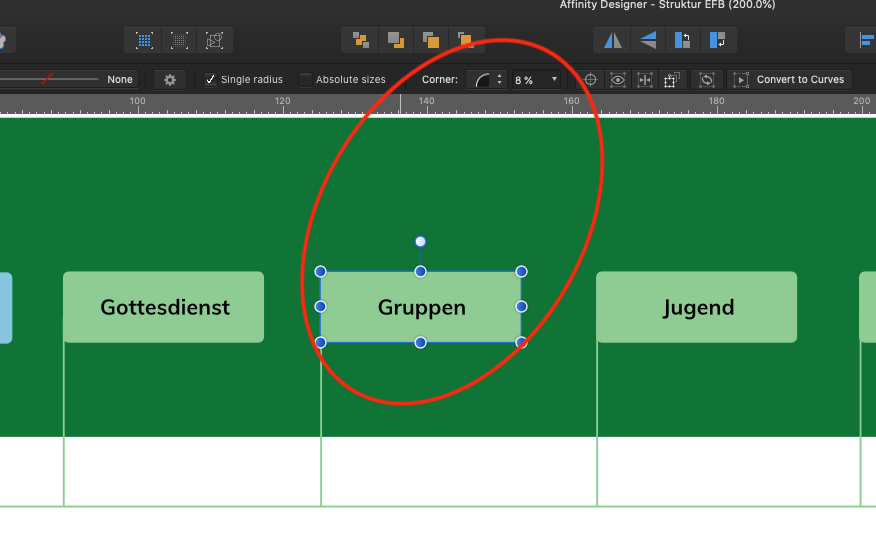This screenshot has height=545, width=876.
Task: Uncheck the Single radius checkbox
Action: pyautogui.click(x=210, y=79)
